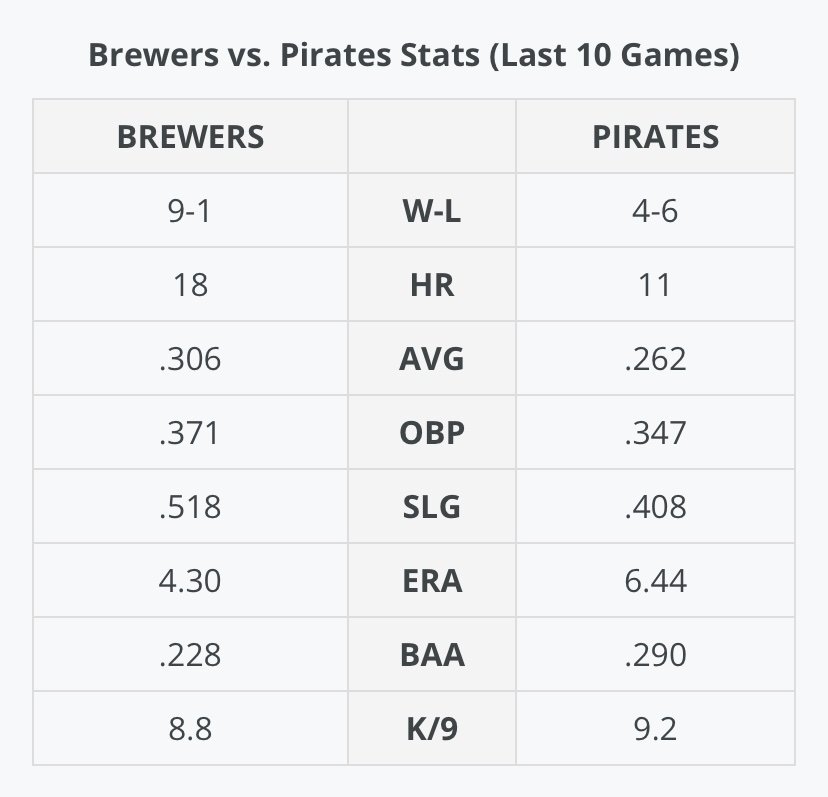Select the AVG row label
This screenshot has width=828, height=797.
(x=431, y=358)
